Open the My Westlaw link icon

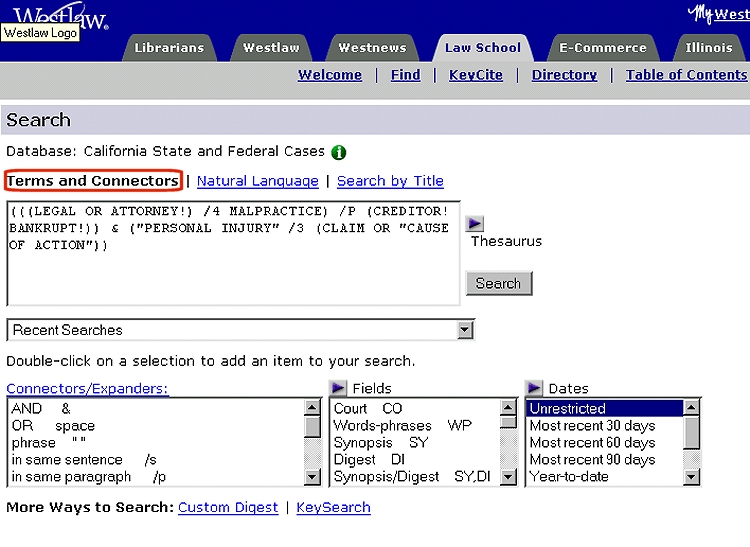coord(718,13)
